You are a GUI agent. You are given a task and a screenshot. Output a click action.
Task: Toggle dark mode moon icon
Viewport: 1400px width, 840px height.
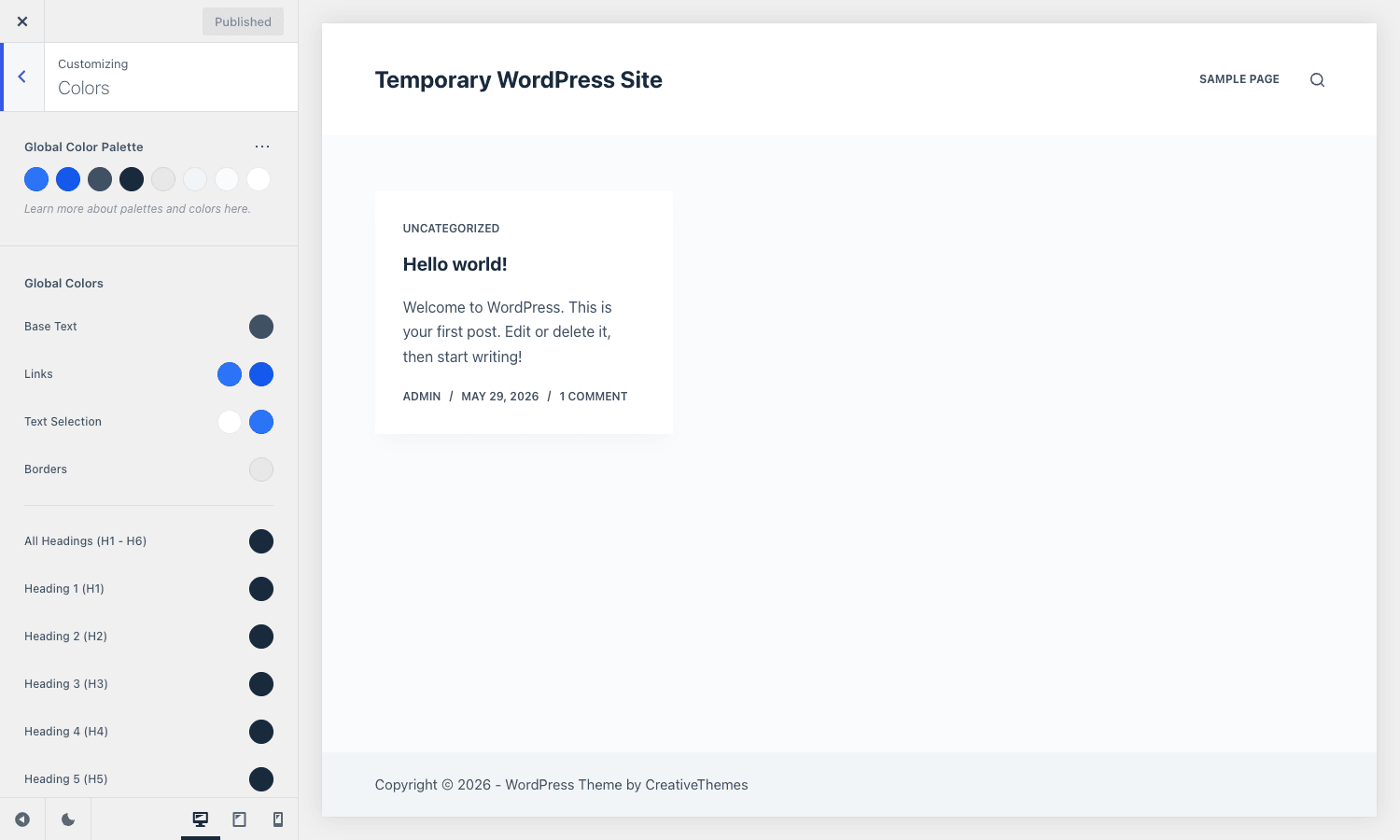click(x=68, y=819)
